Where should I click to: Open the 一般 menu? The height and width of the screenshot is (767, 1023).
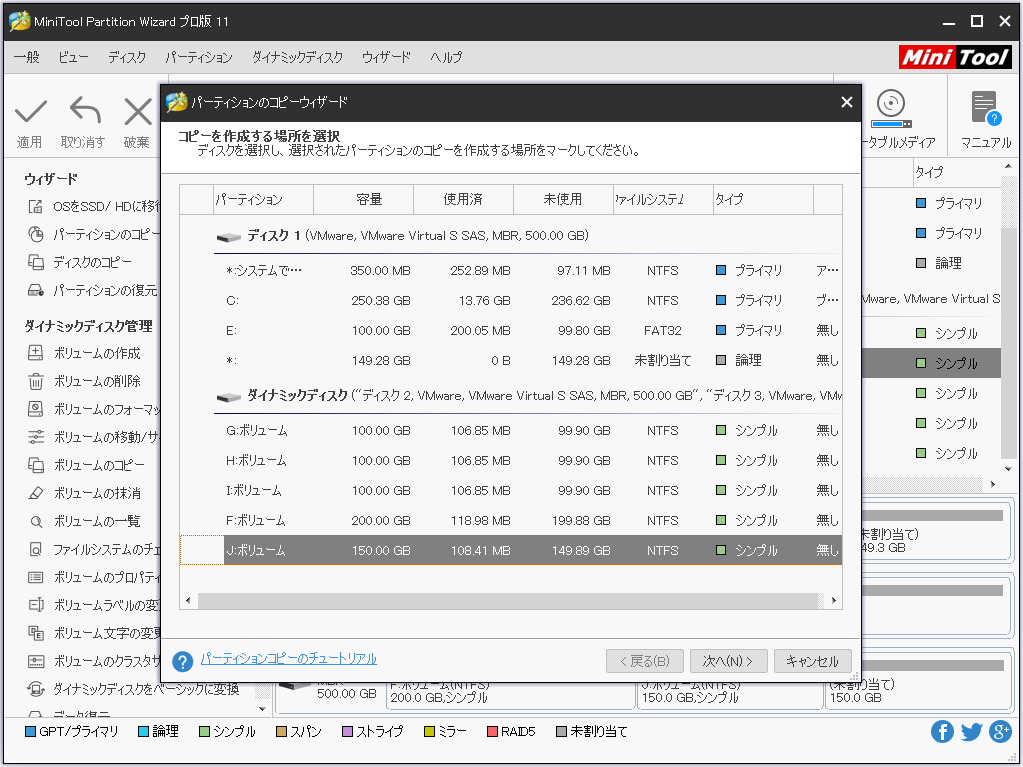coord(27,57)
